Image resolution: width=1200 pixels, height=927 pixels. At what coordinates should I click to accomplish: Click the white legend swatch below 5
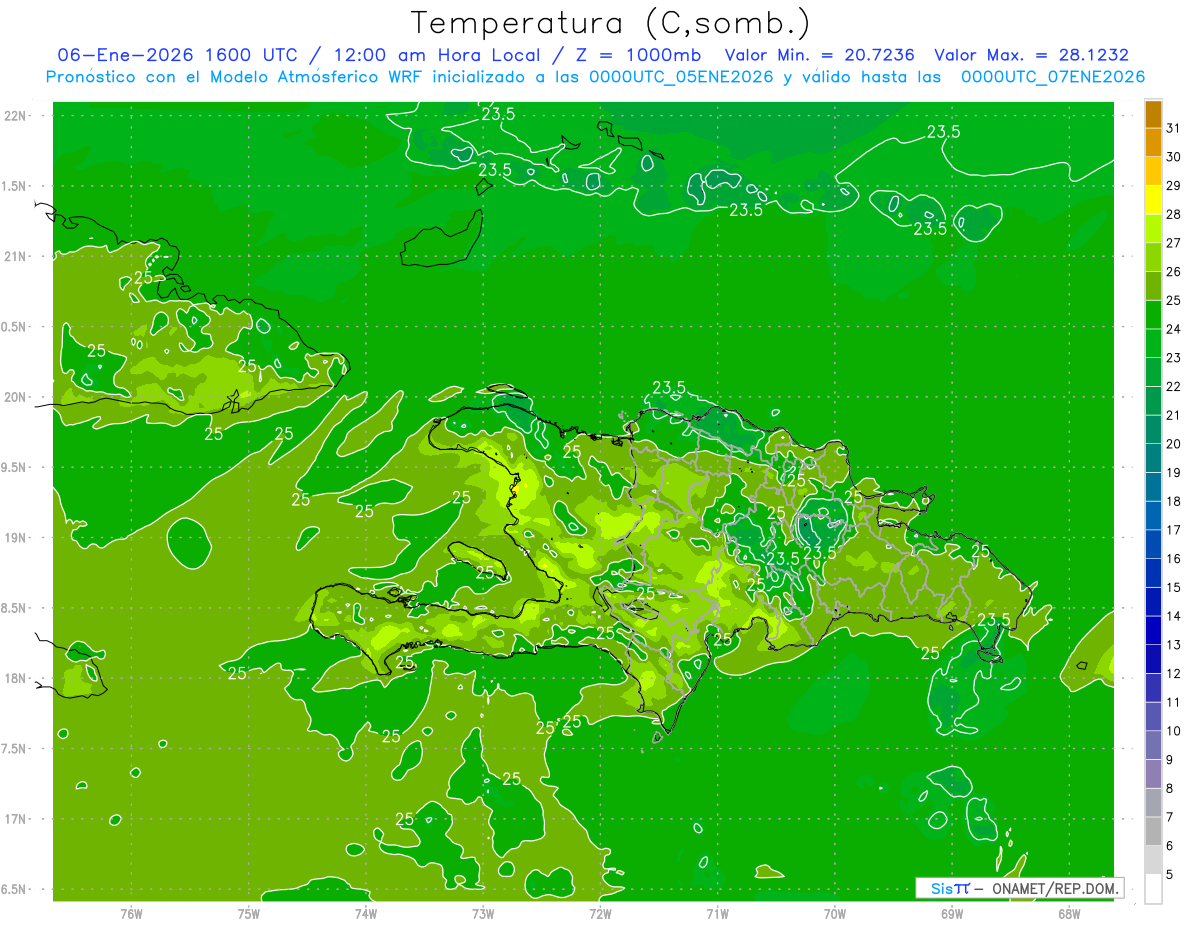1153,888
